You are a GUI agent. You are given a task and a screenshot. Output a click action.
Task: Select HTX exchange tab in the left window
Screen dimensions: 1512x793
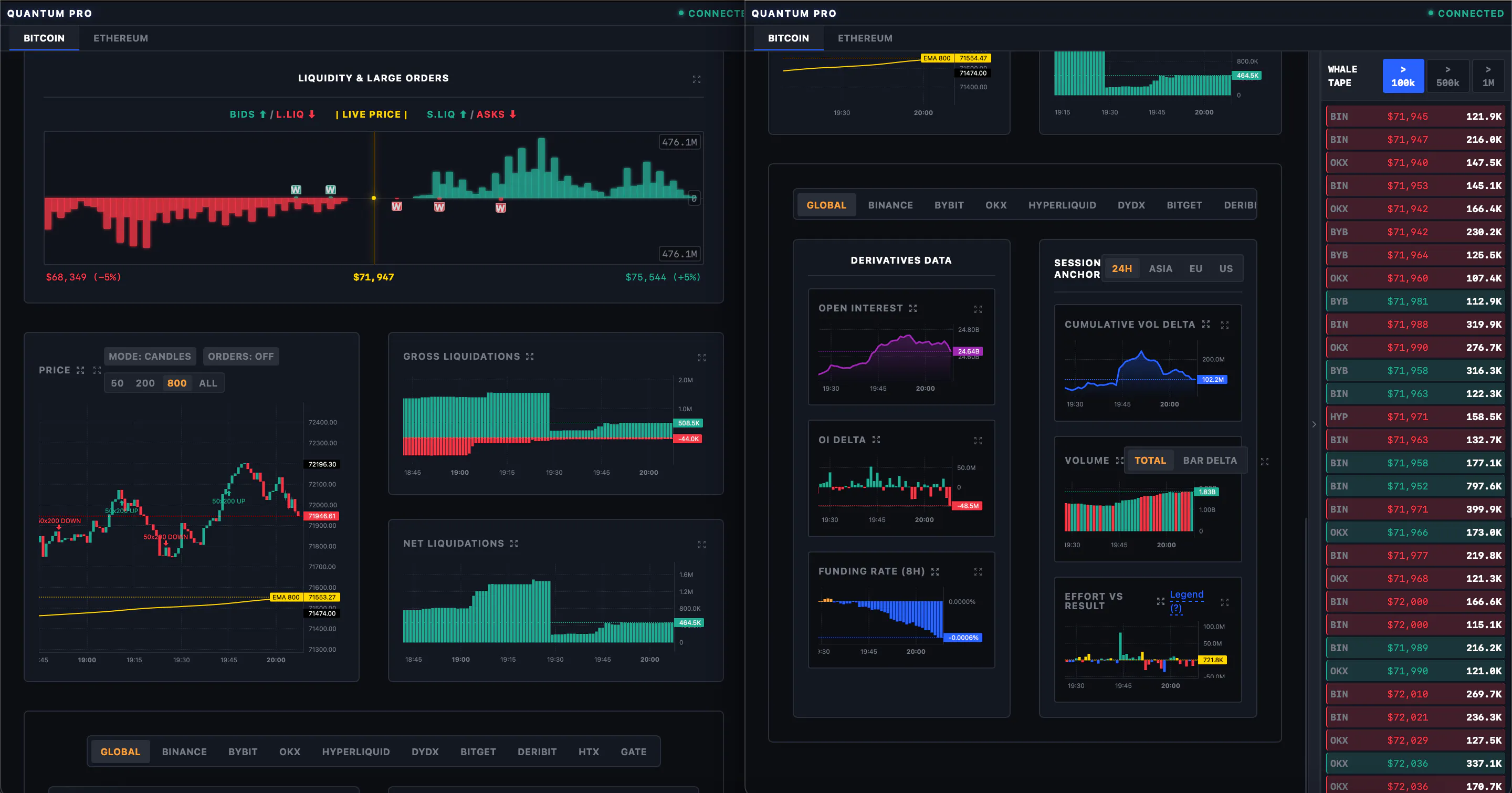tap(589, 752)
